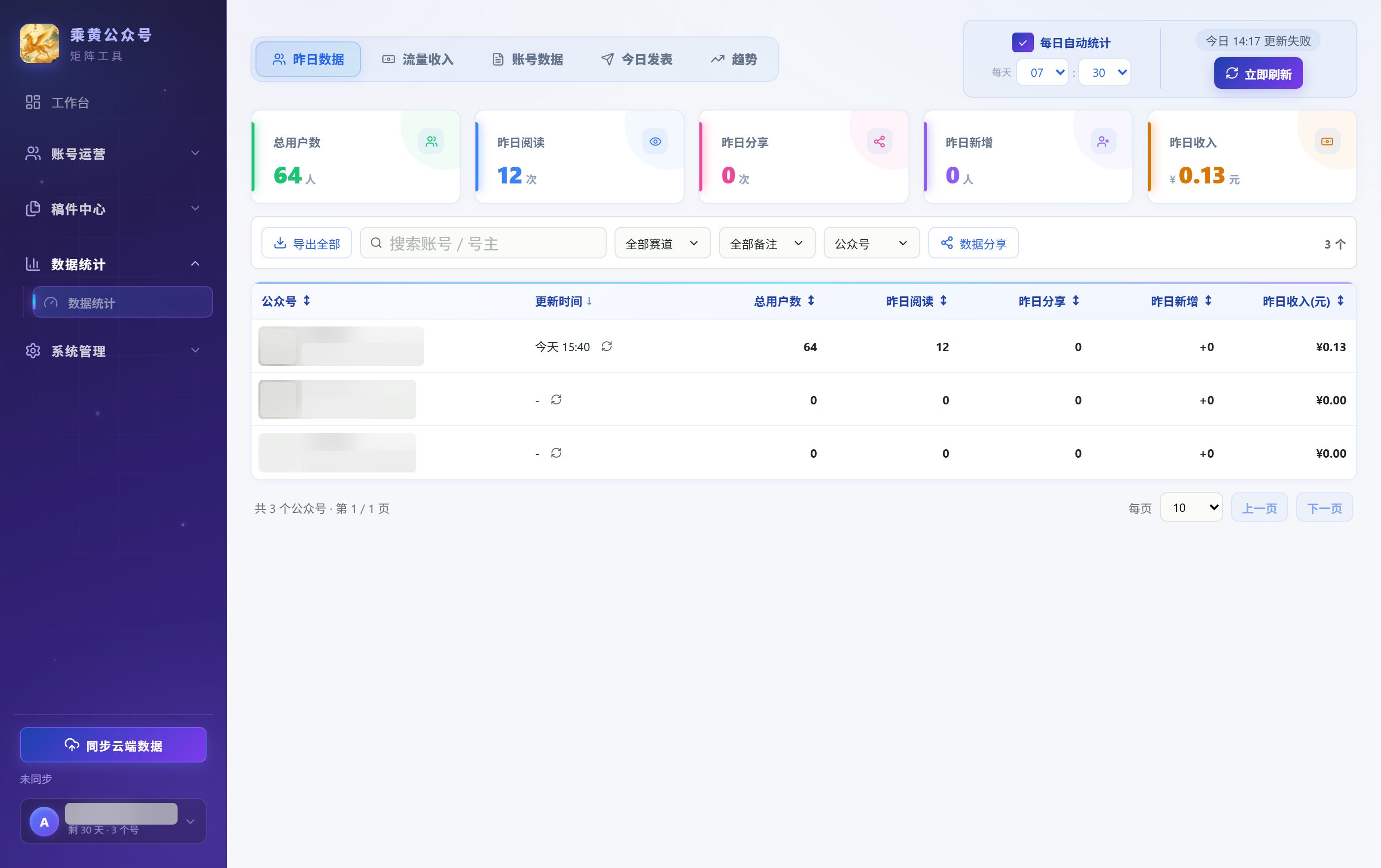This screenshot has height=868, width=1381.
Task: Click 下一页 pagination button
Action: point(1324,507)
